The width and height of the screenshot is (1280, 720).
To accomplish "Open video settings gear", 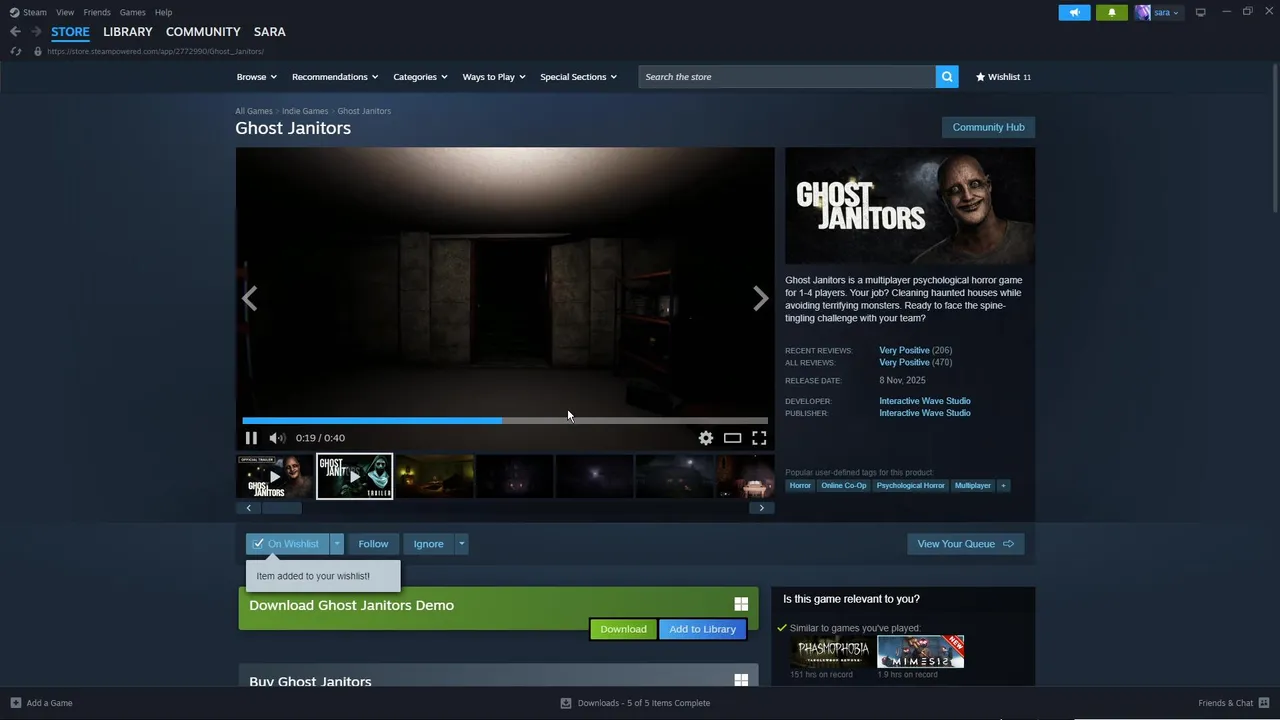I will click(706, 438).
